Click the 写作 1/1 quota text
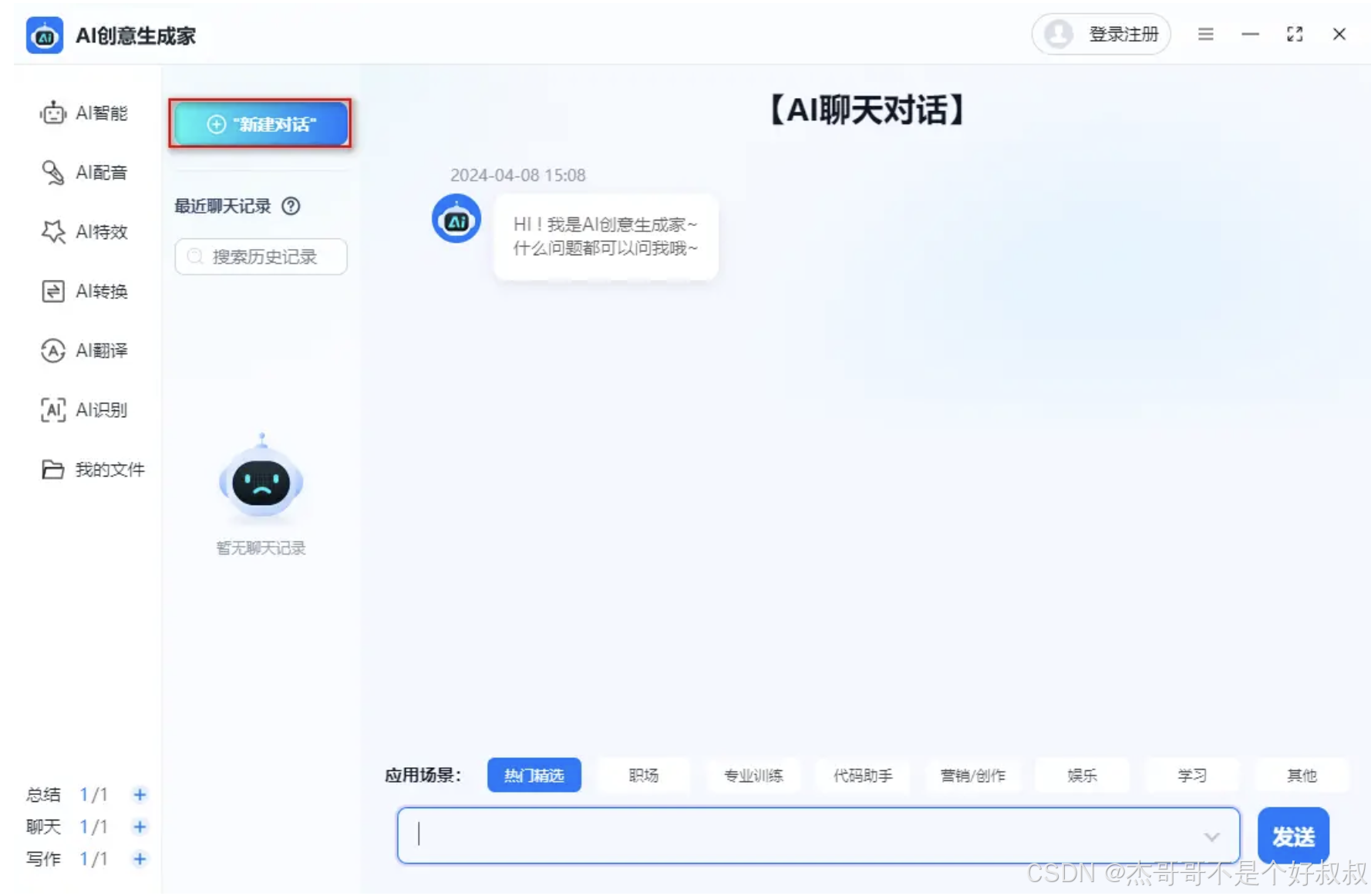 click(x=67, y=859)
